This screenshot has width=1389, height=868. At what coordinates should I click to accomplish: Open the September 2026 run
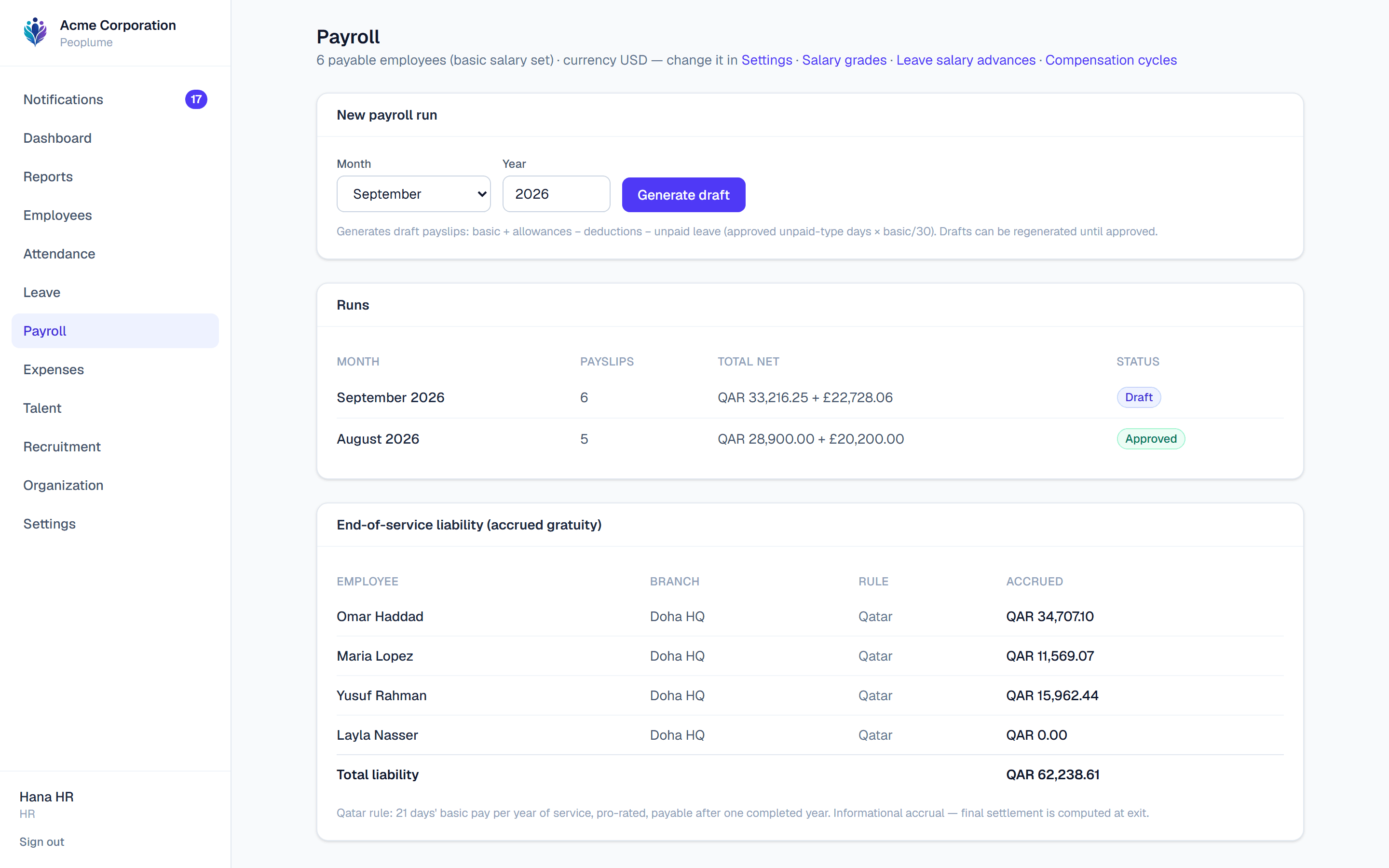click(390, 397)
